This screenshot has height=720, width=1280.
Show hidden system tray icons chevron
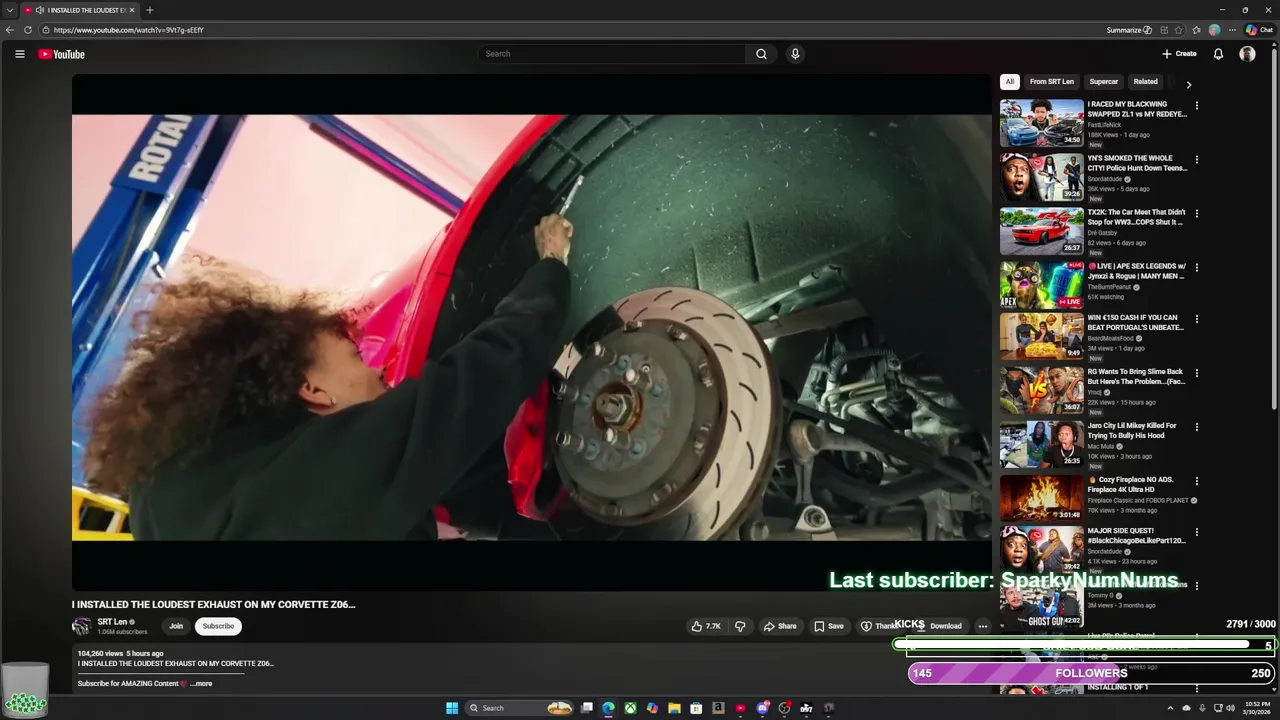(x=1170, y=708)
